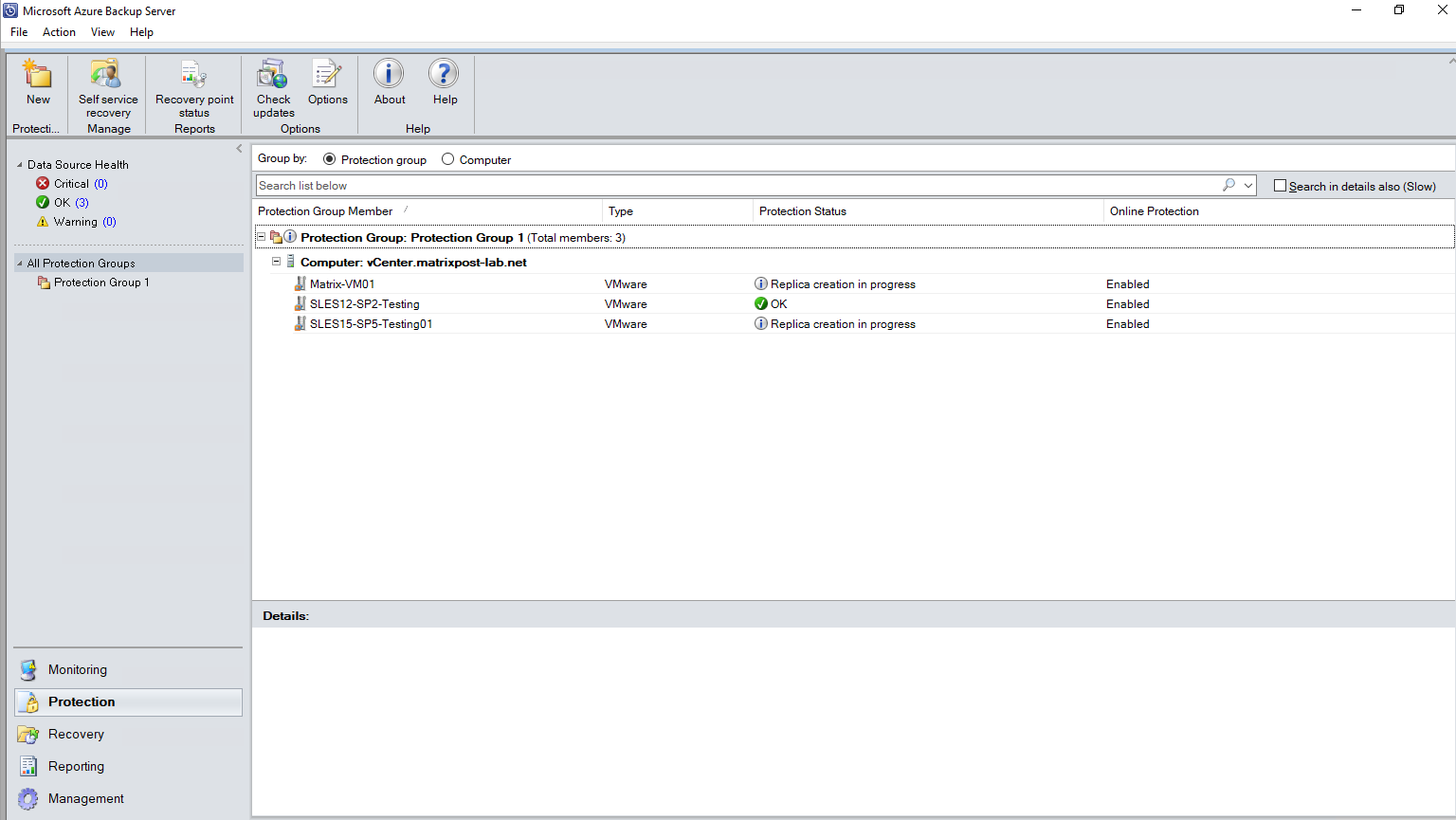The height and width of the screenshot is (820, 1456).
Task: Click the Help toolbar icon
Action: pyautogui.click(x=444, y=74)
